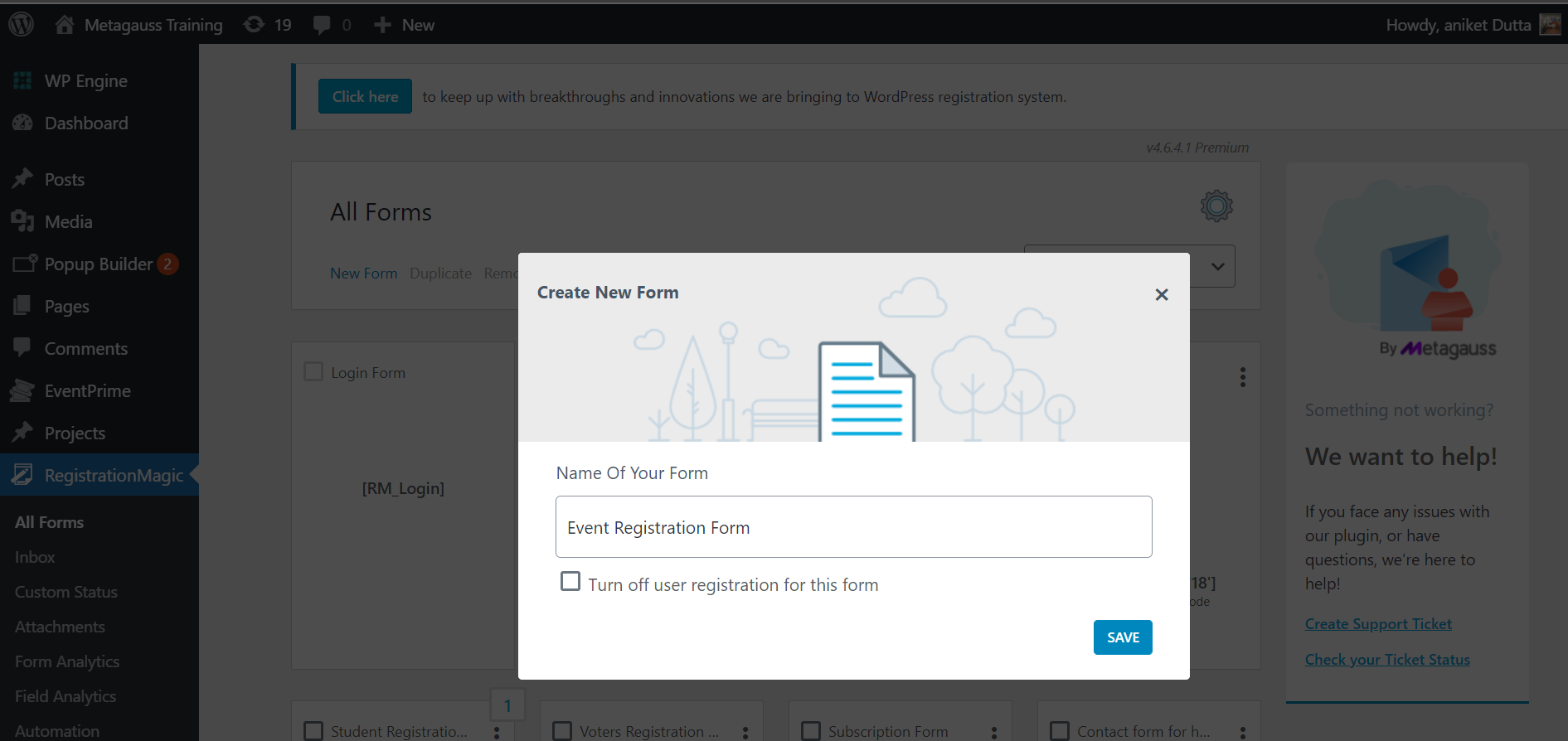Click the All Forms settings gear icon
This screenshot has width=1568, height=741.
coord(1216,206)
